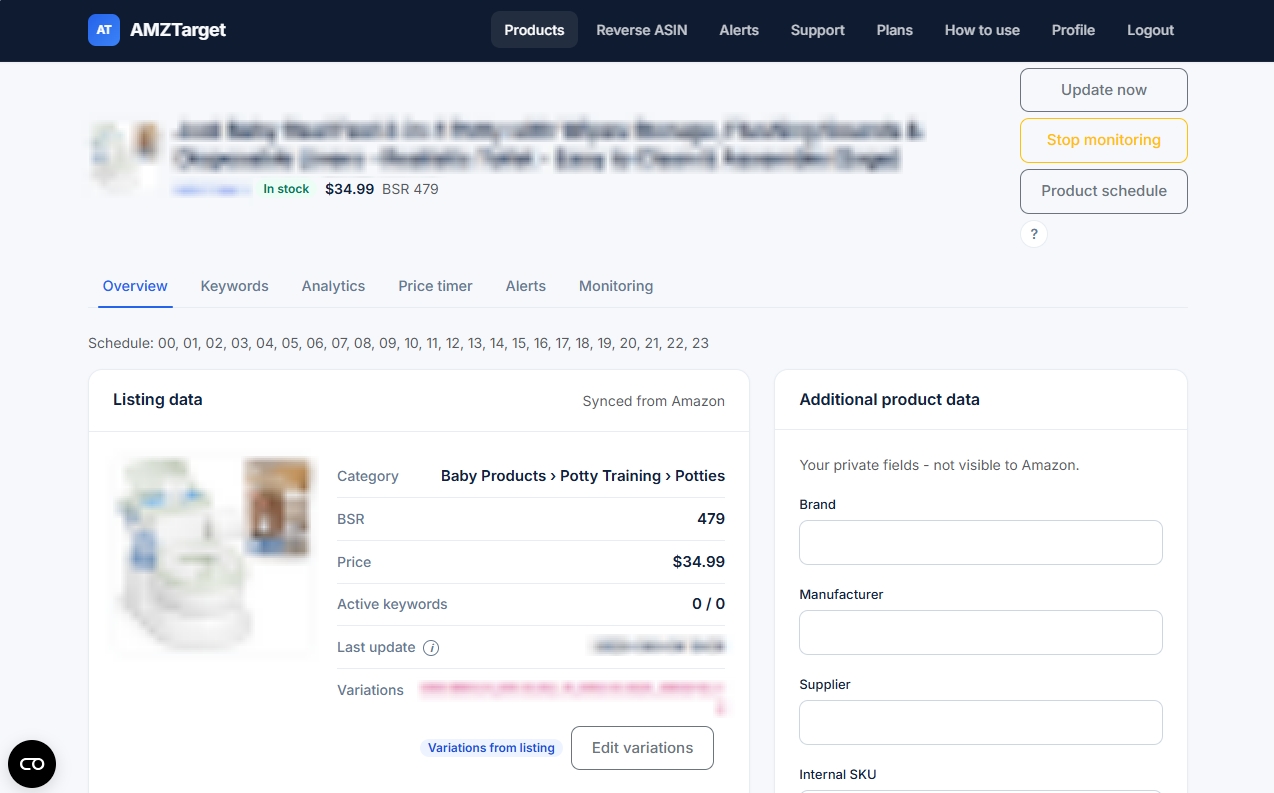Screen dimensions: 1274x793
Task: Open the Support page
Action: click(x=818, y=30)
